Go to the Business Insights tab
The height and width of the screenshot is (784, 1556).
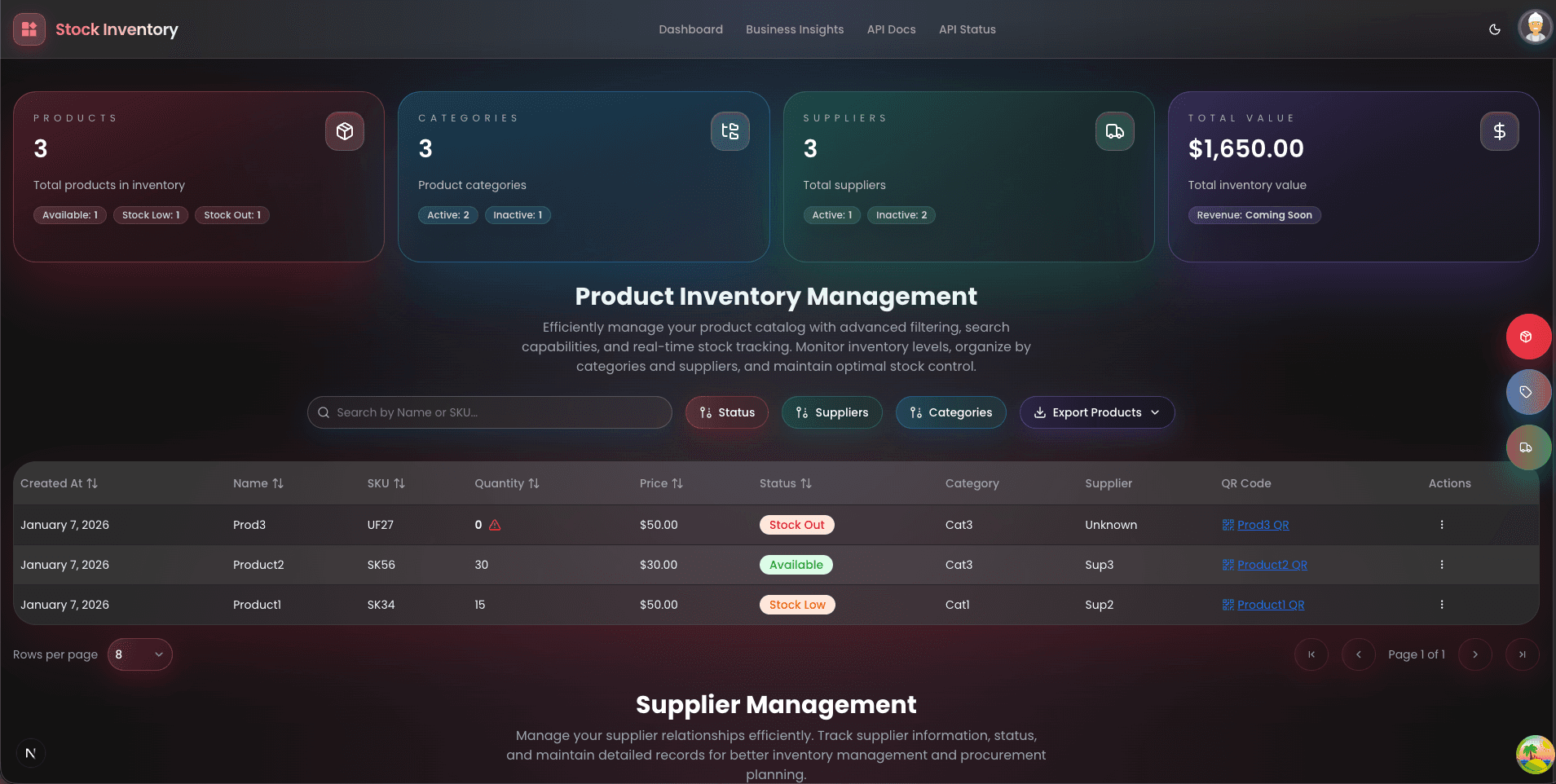(x=794, y=29)
